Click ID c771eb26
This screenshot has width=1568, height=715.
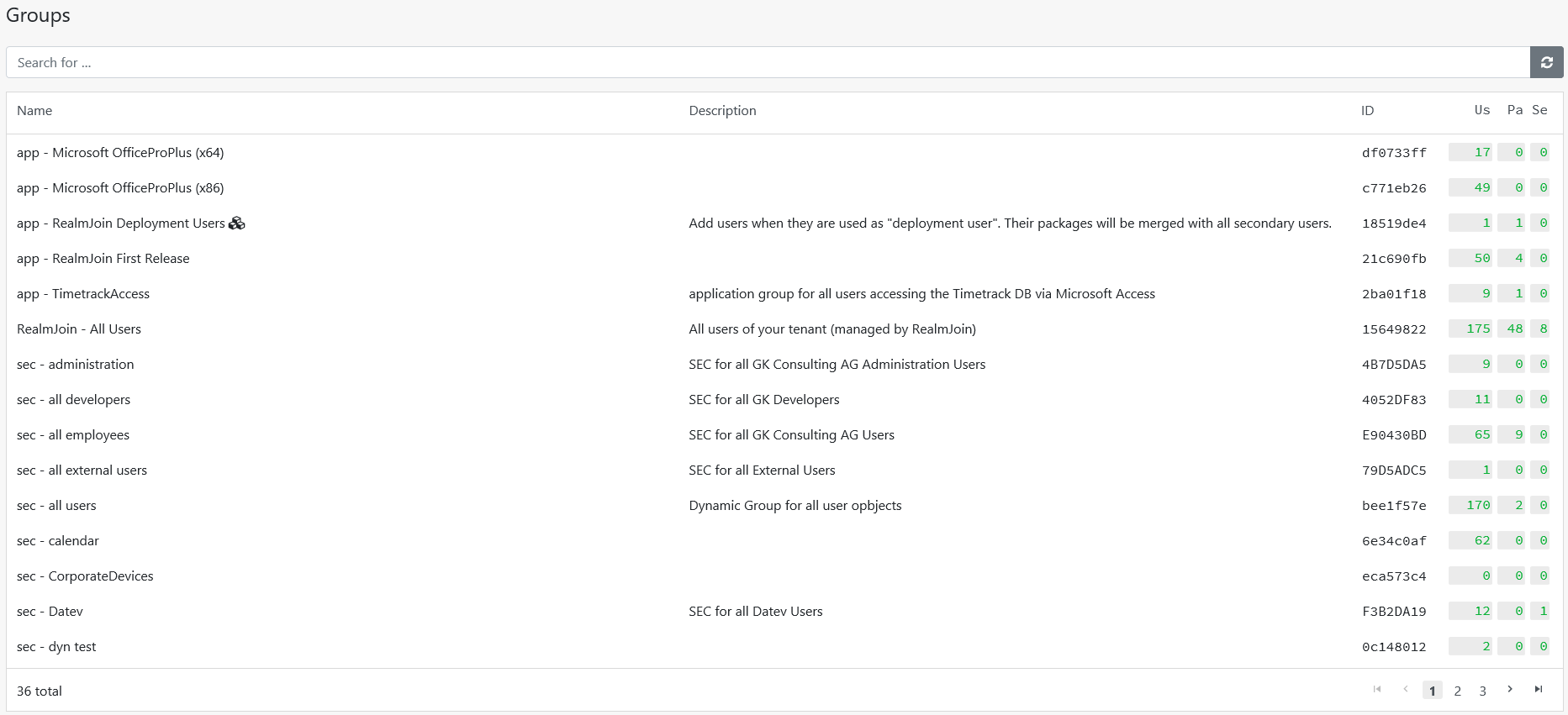1394,188
